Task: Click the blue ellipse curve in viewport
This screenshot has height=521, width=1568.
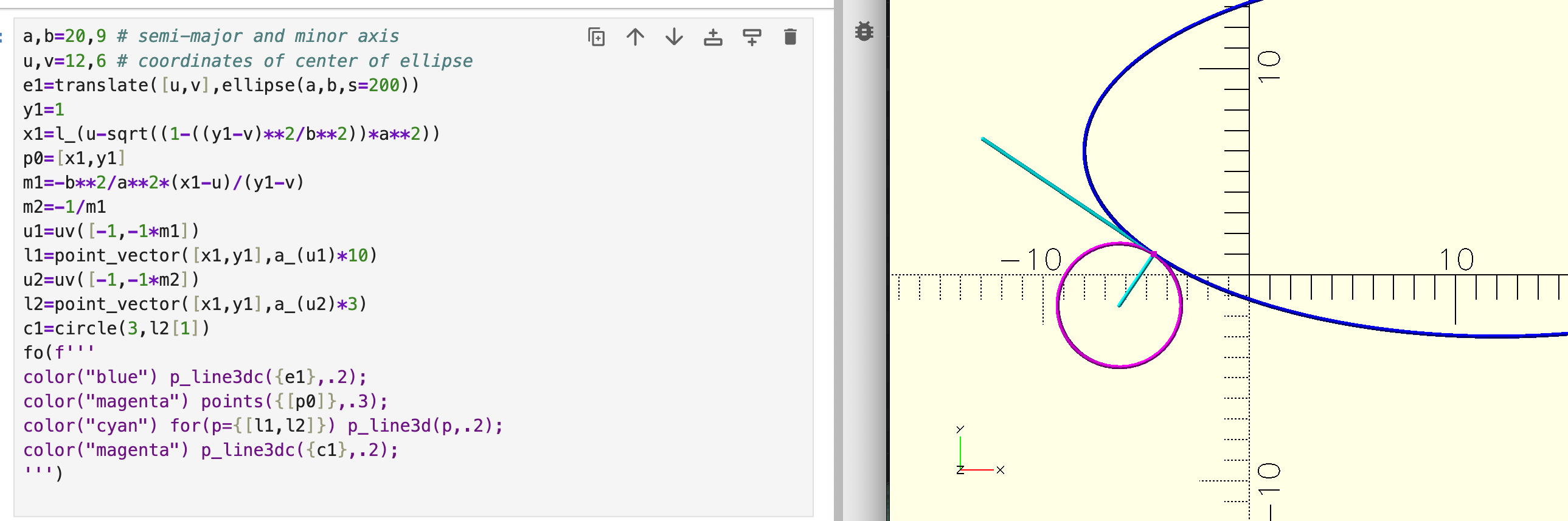Action: point(1085,152)
